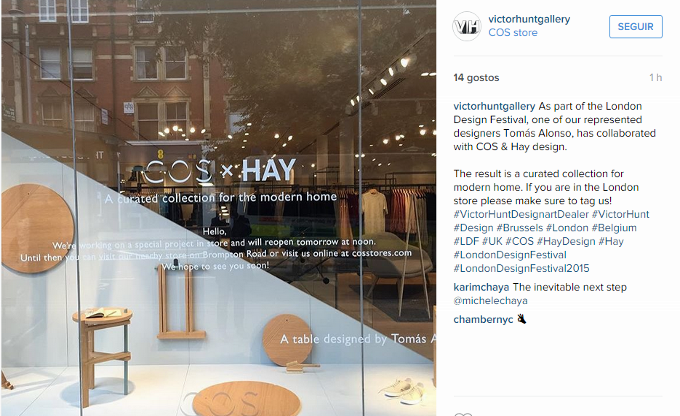680x416 pixels.
Task: Open the #Brussels hashtag
Action: click(x=520, y=228)
